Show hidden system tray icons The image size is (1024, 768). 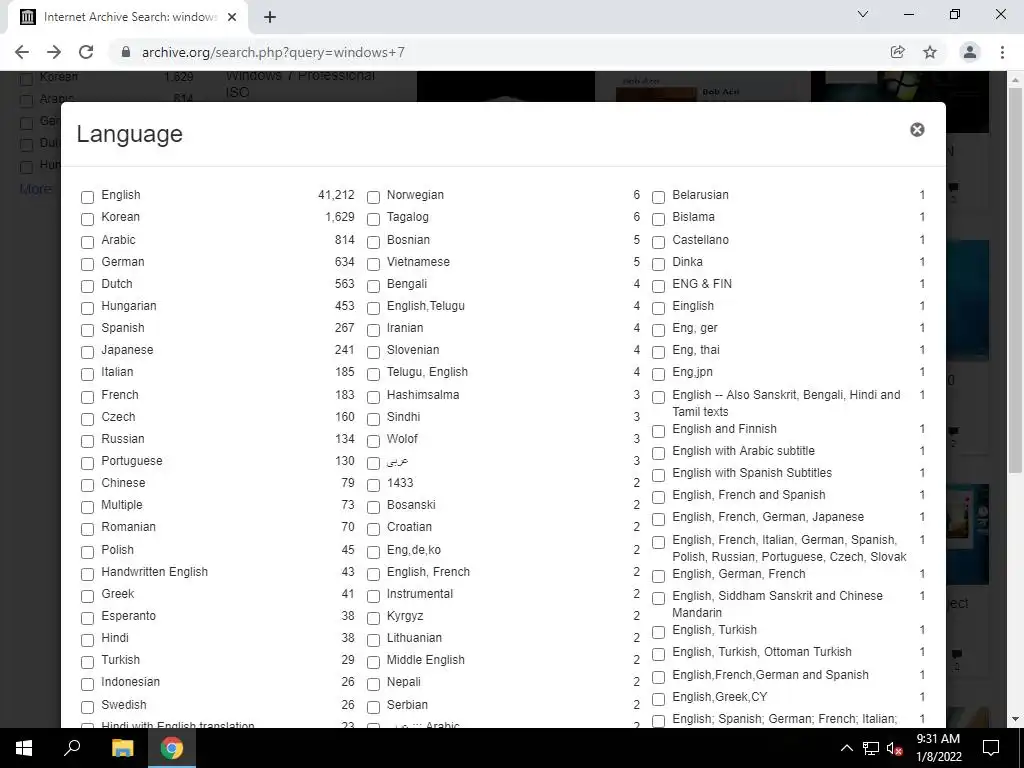click(x=846, y=748)
